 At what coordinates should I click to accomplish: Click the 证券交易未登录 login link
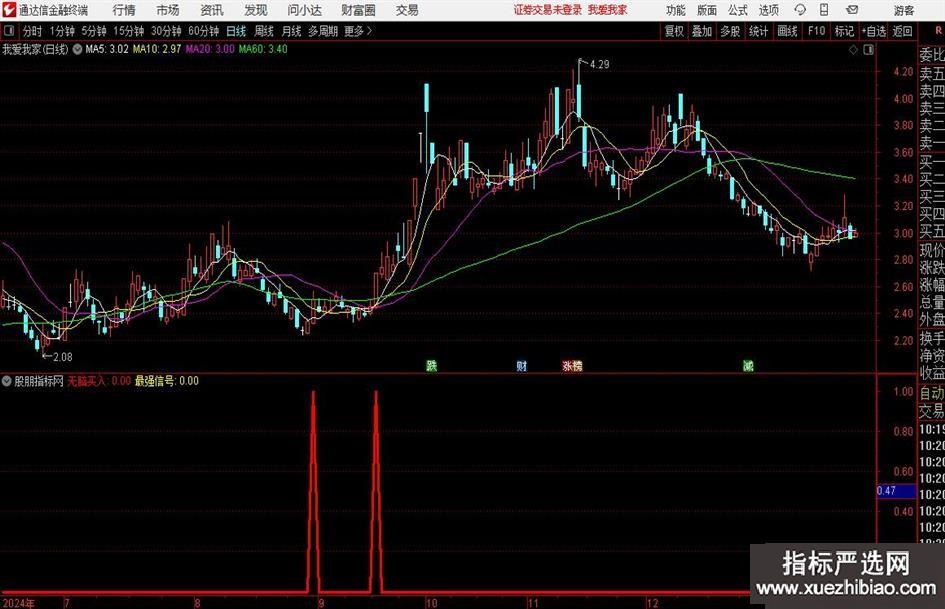click(x=547, y=10)
